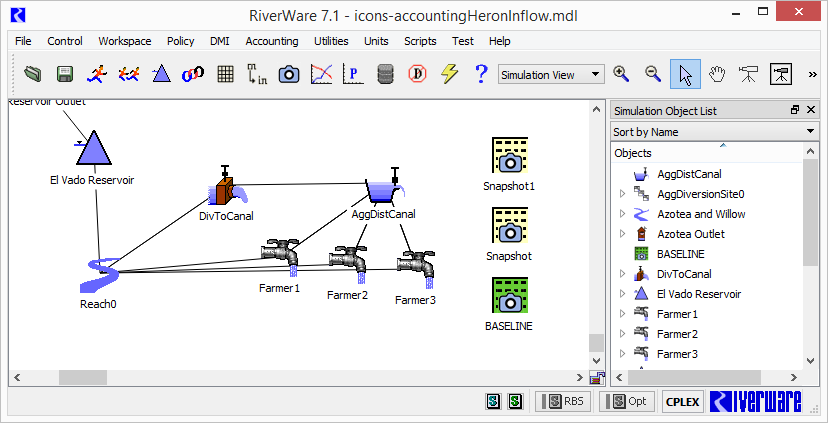
Task: Select the AggDistCanal object on workspace
Action: (384, 186)
